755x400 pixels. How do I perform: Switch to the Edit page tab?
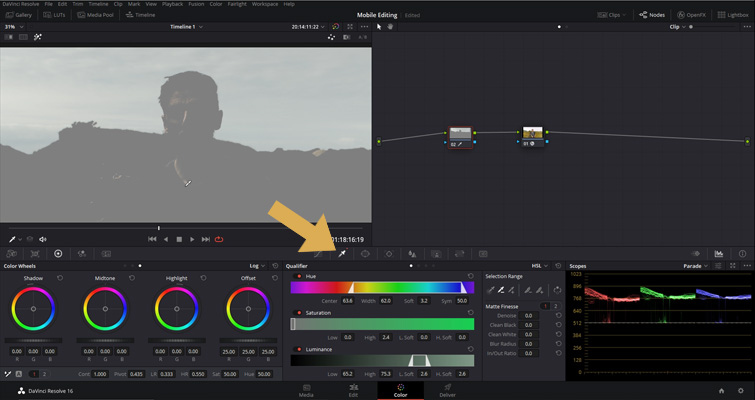[x=353, y=390]
